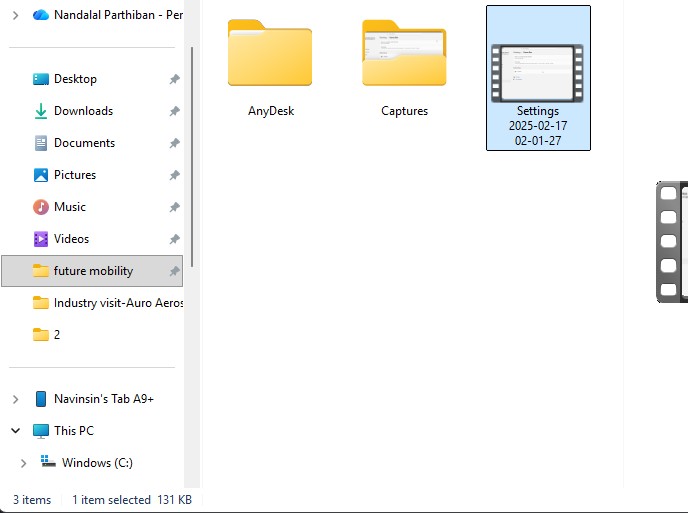Unpin Videos using its pin icon
The image size is (688, 513).
click(175, 239)
